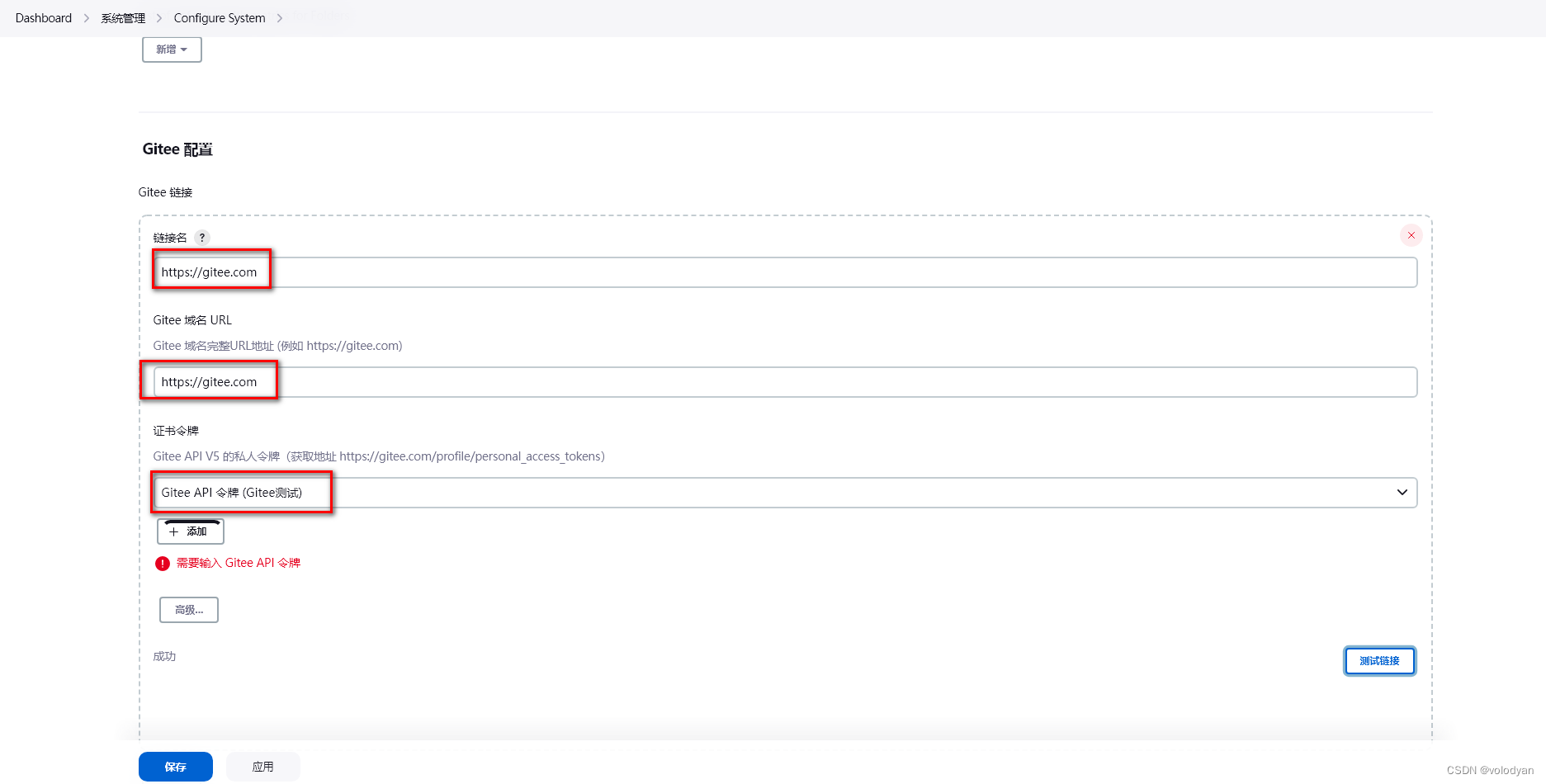Click the 证书令牌 label
This screenshot has width=1546, height=784.
176,431
